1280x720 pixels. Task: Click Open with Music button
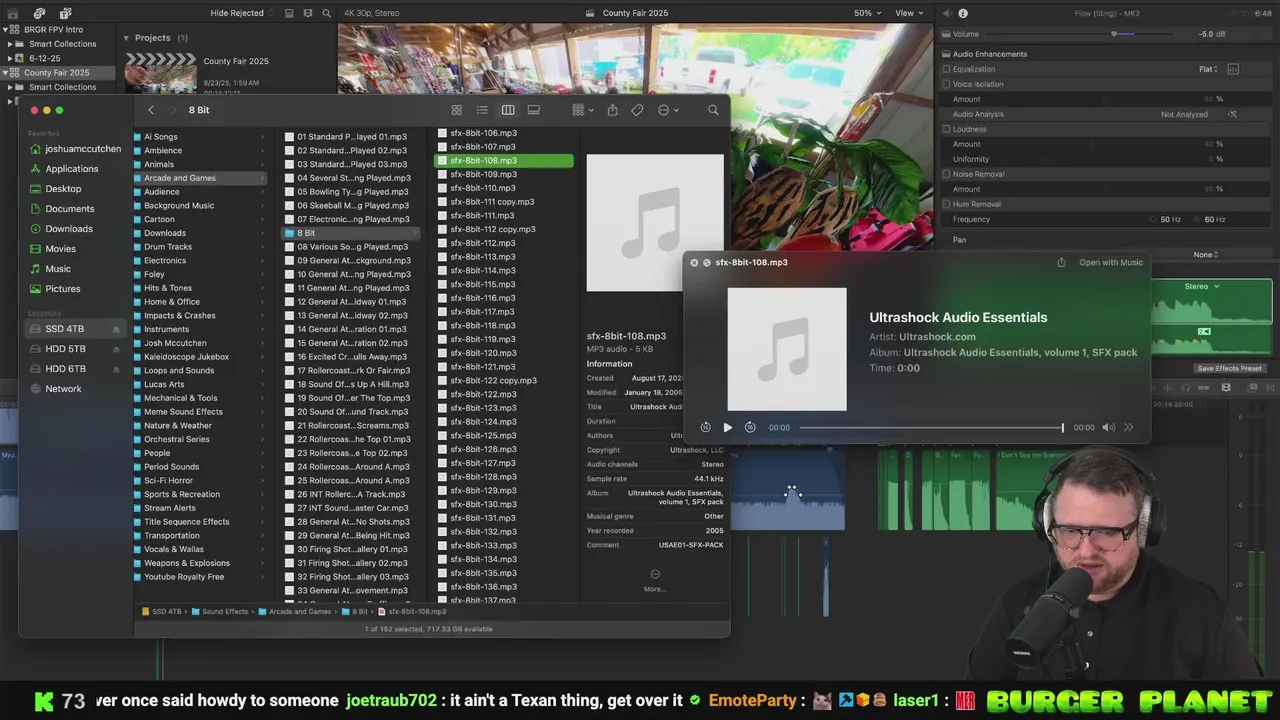tap(1110, 262)
